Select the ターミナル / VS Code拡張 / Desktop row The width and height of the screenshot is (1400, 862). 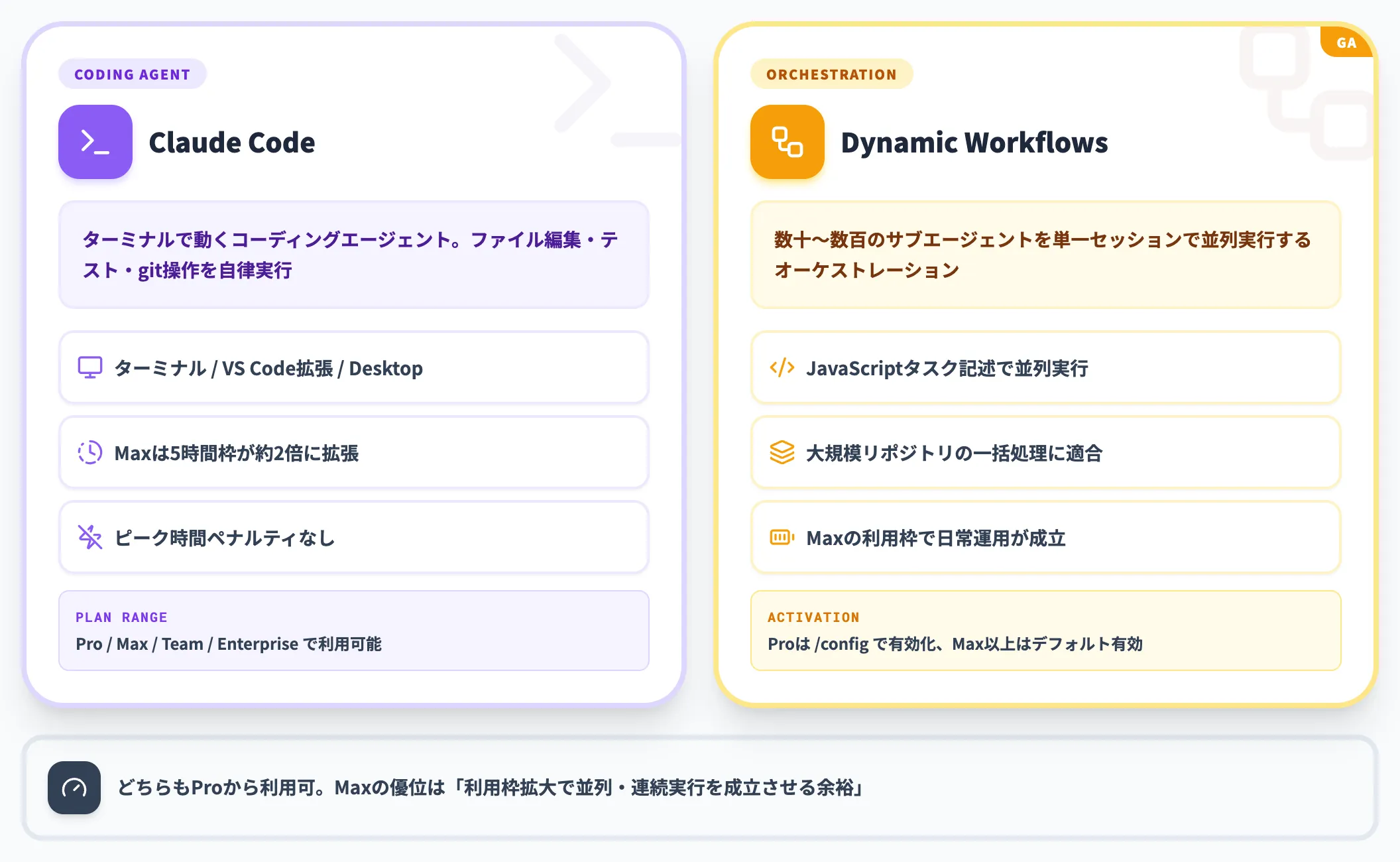coord(354,367)
